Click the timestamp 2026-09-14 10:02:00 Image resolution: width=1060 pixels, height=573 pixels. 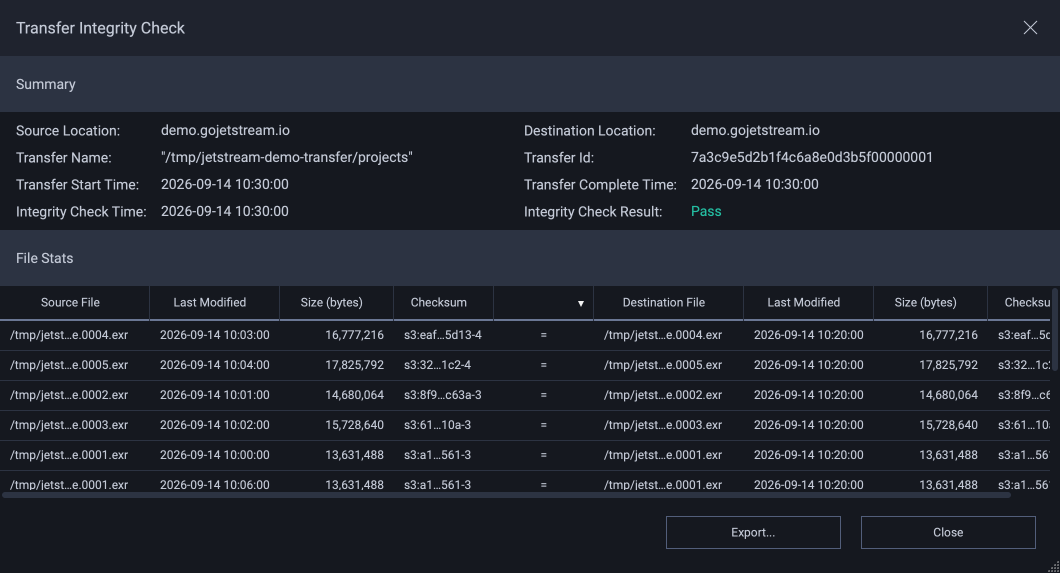(214, 425)
